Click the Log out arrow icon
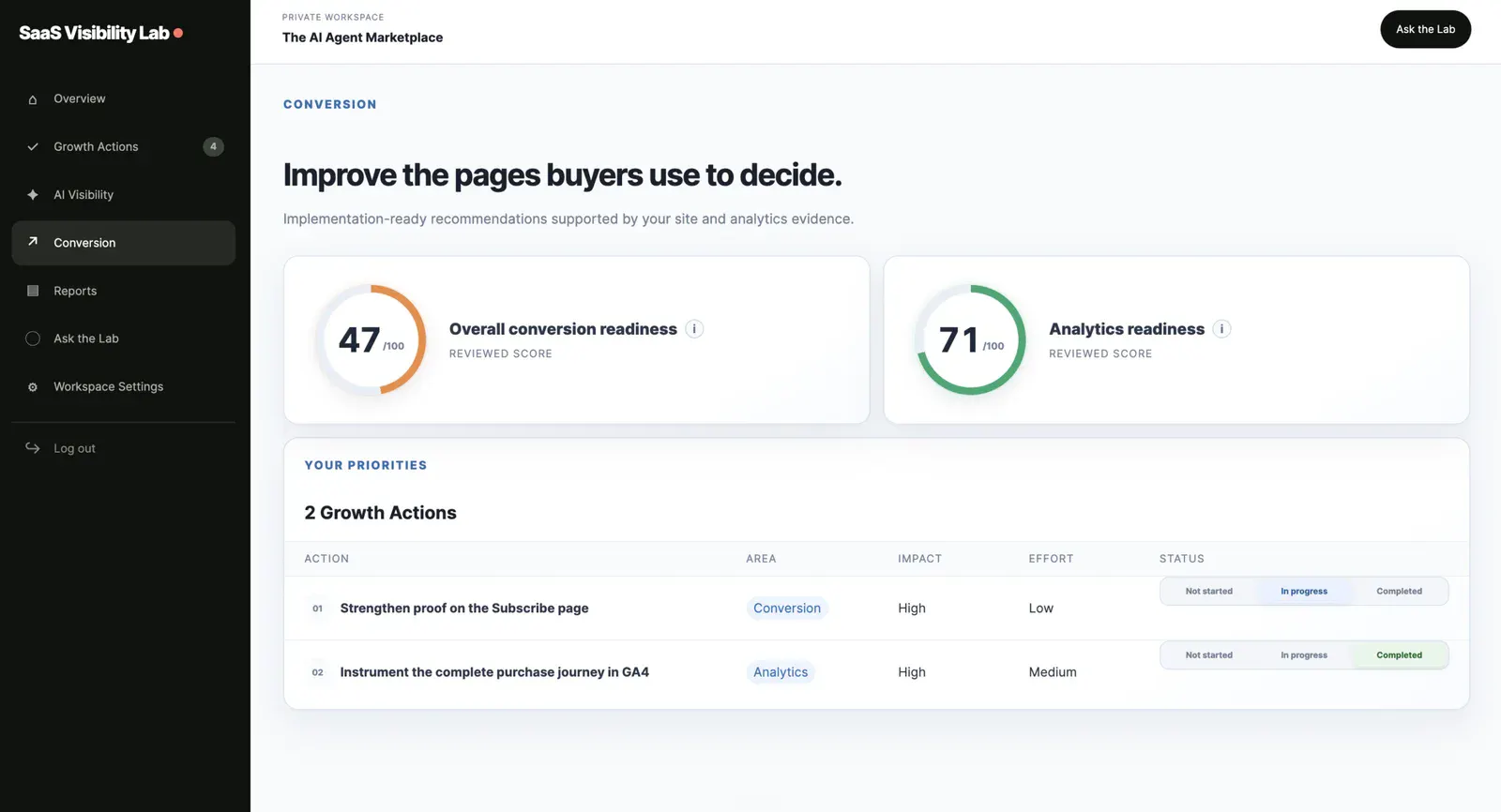This screenshot has height=812, width=1501. pos(33,448)
